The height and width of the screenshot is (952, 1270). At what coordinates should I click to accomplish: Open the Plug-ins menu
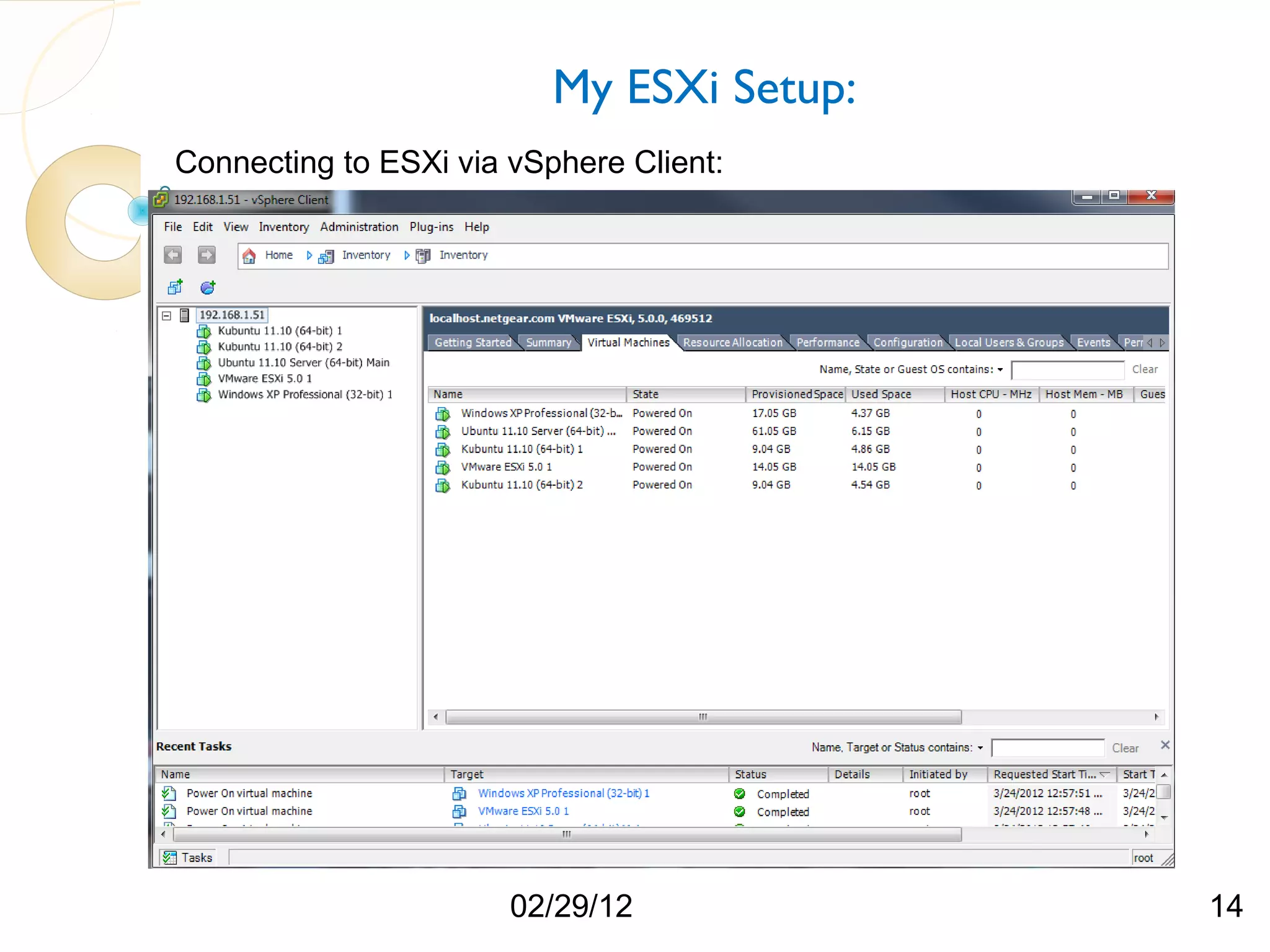pyautogui.click(x=432, y=227)
